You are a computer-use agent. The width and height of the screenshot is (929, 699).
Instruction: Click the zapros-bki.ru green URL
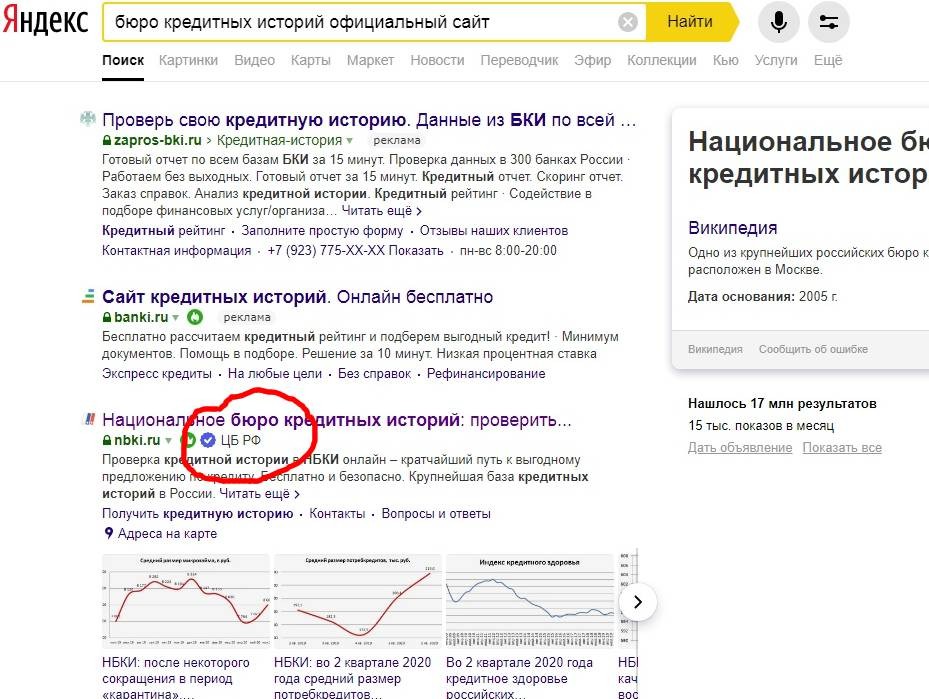coord(158,140)
